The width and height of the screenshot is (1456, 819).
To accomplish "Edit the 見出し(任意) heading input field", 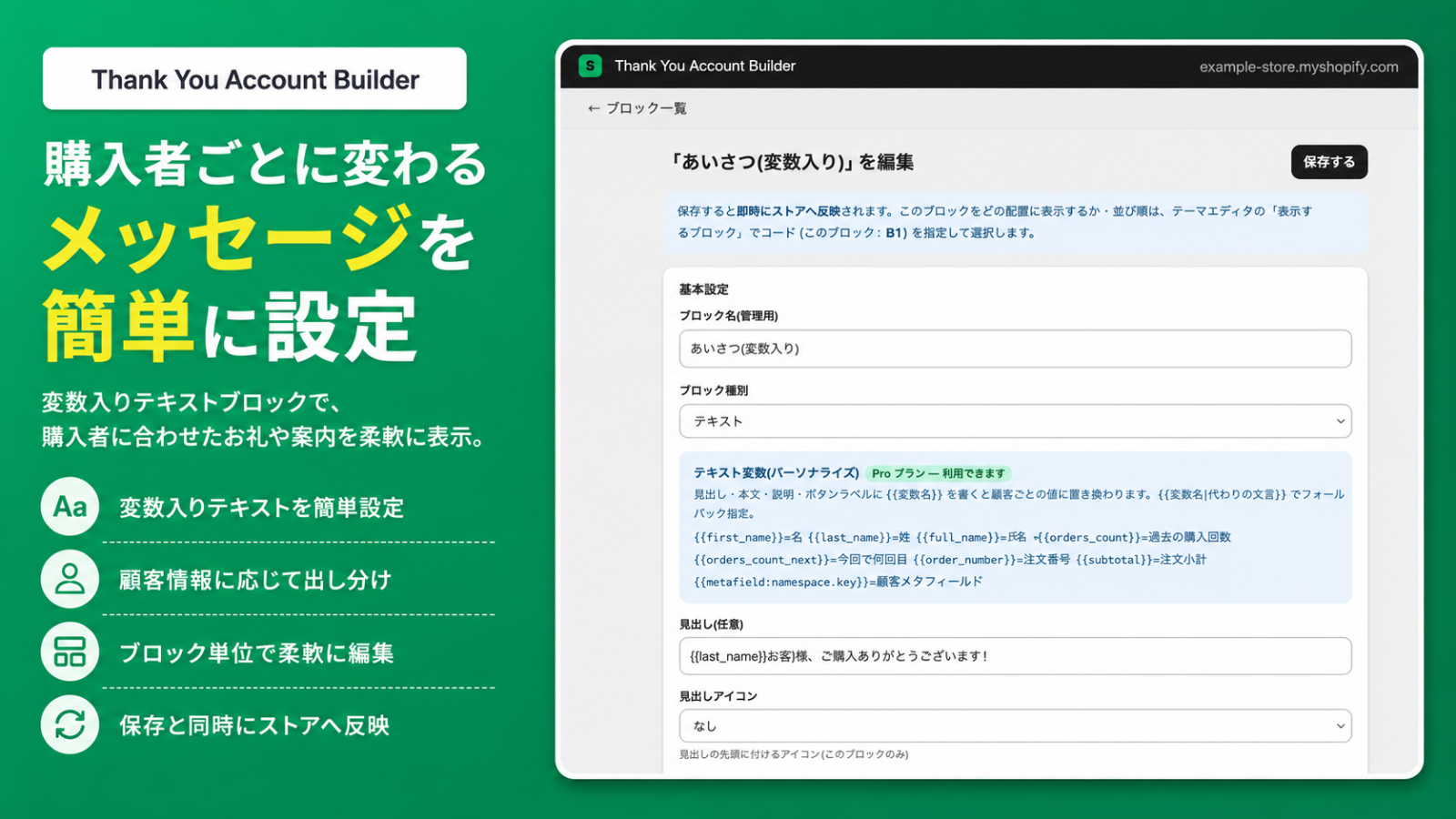I will coord(1015,656).
